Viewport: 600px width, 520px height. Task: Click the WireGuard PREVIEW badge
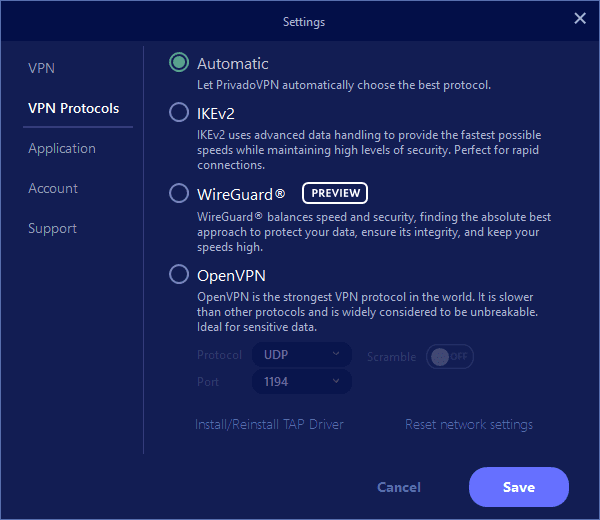click(x=335, y=193)
